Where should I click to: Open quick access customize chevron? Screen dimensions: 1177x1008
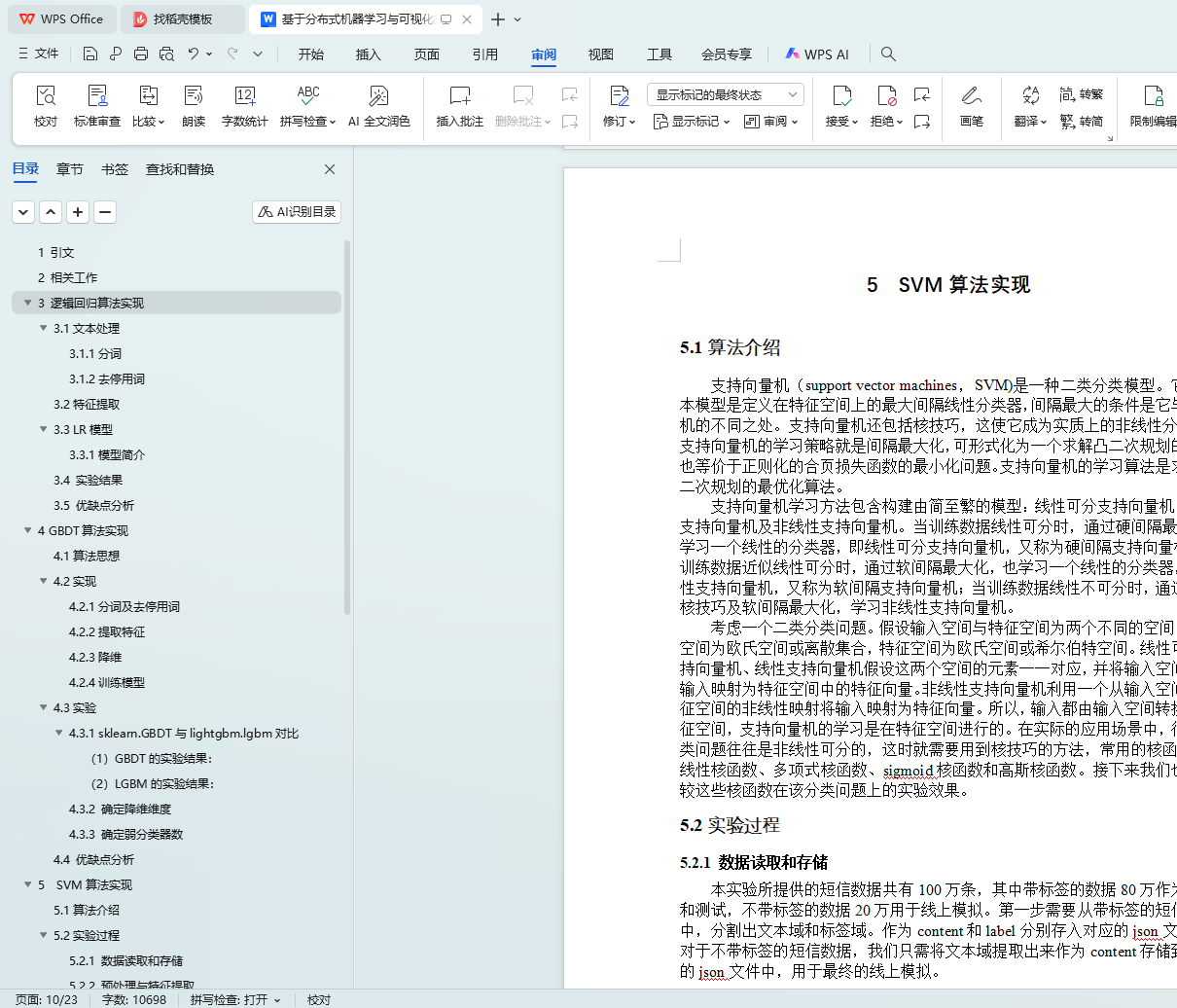(258, 54)
